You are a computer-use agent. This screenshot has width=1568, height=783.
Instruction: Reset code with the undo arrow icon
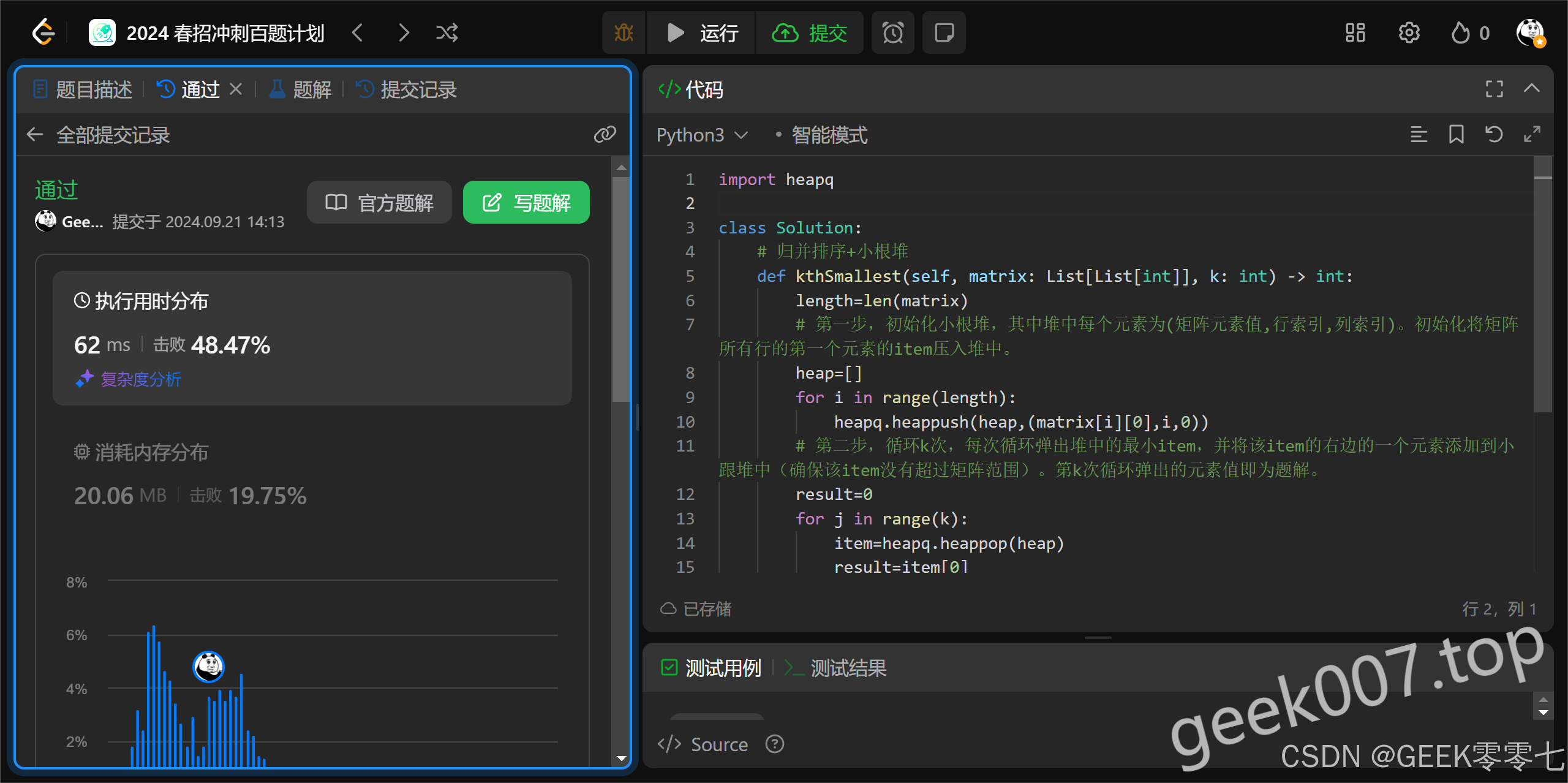[1494, 134]
